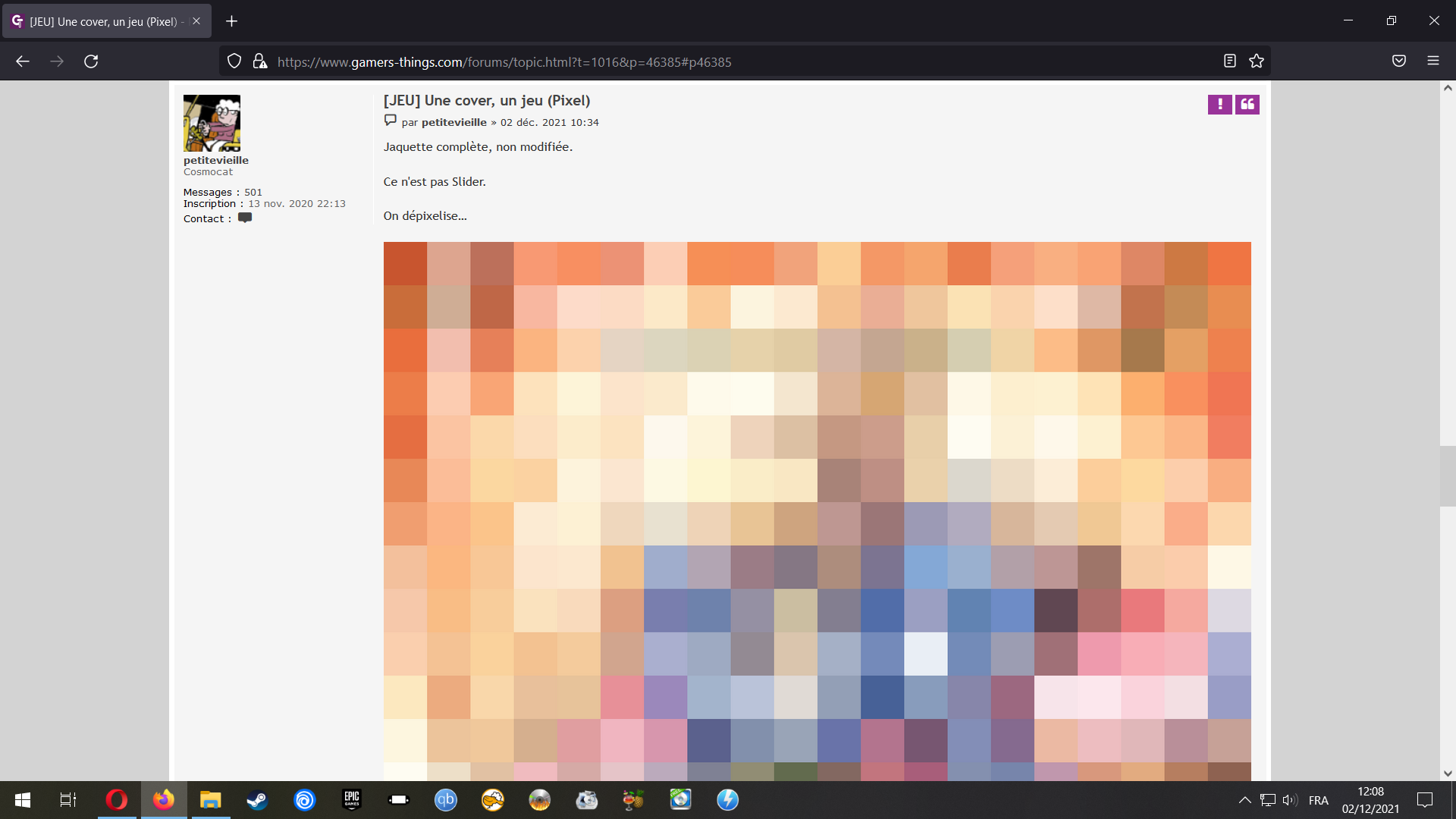Select the '[JEU] Une cover, un jeu (Pixel)' tab
The height and width of the screenshot is (819, 1456).
pyautogui.click(x=107, y=21)
